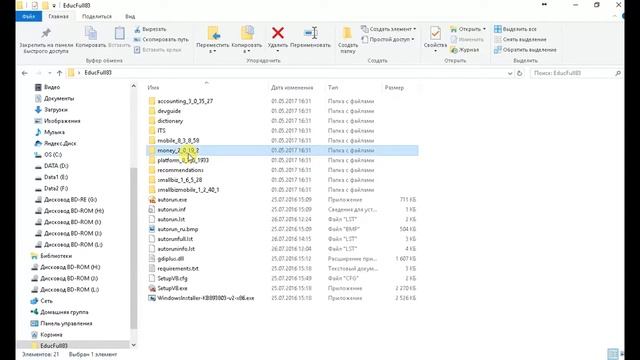
Task: Click Paste shortcut in ribbon
Action: pos(158,50)
